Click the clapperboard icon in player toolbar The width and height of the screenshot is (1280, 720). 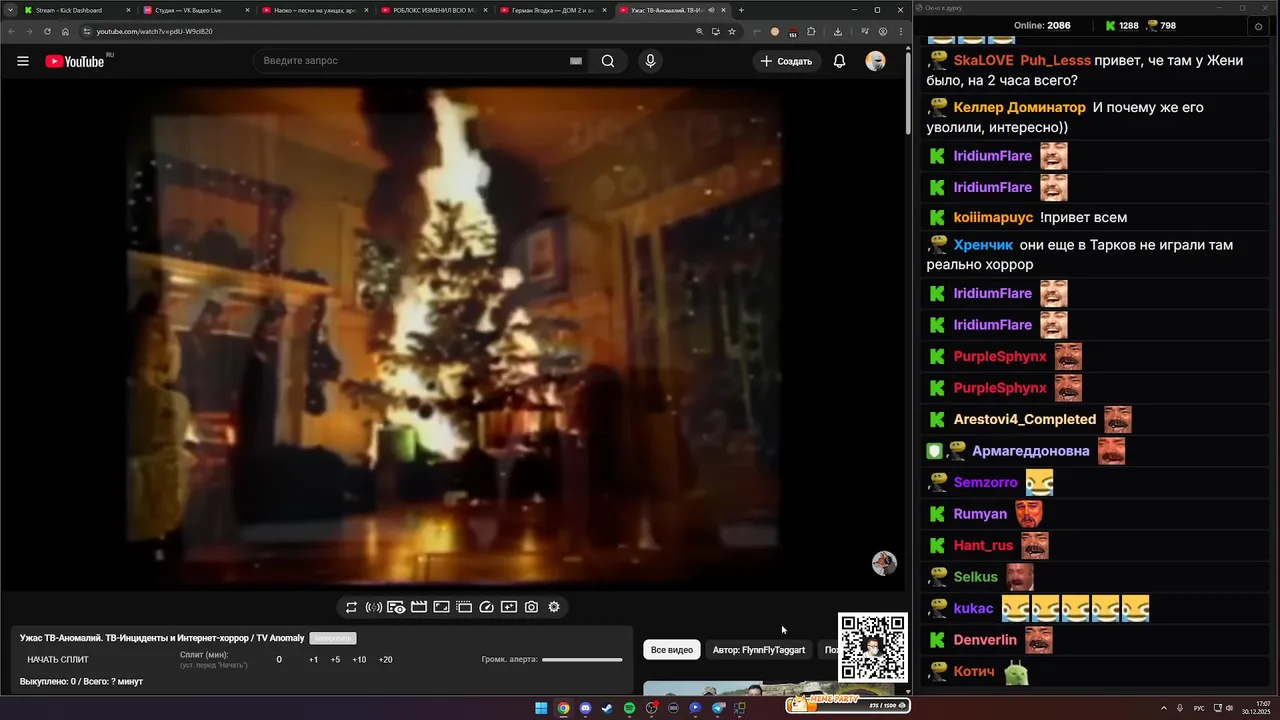(419, 607)
